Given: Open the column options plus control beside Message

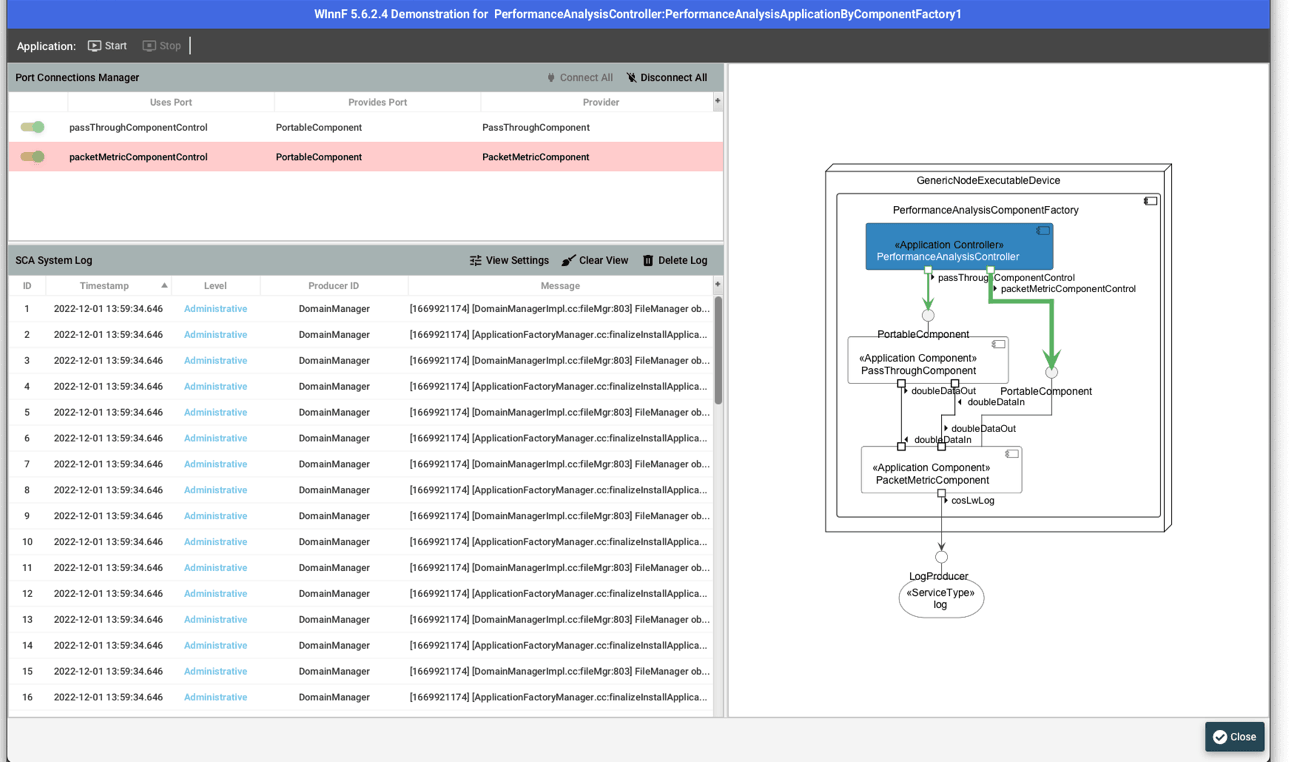Looking at the screenshot, I should tap(717, 285).
